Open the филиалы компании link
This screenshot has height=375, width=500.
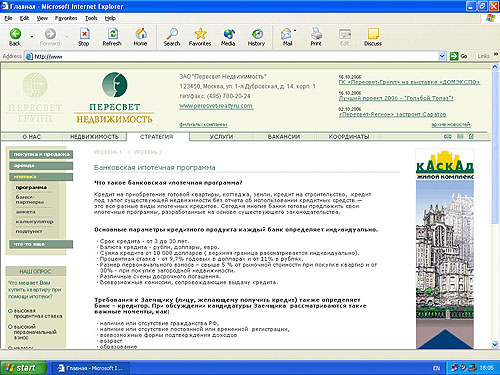(x=203, y=125)
